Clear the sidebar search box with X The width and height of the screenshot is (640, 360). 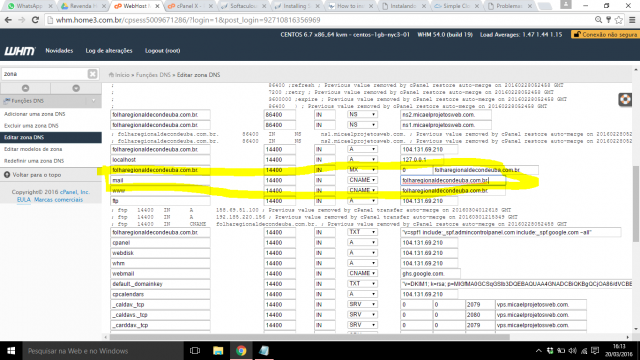pos(93,74)
